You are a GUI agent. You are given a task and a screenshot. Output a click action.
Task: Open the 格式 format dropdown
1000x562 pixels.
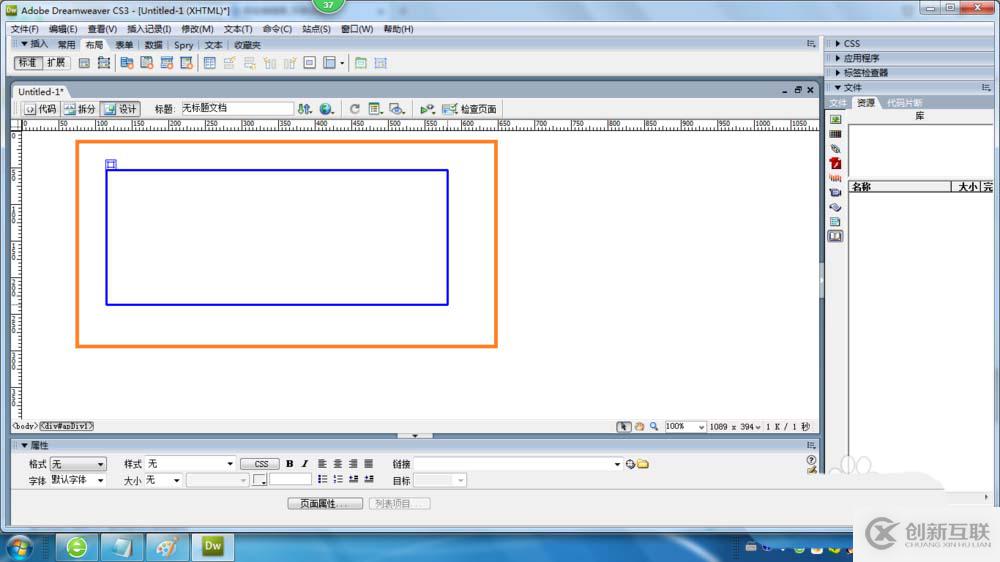point(78,464)
